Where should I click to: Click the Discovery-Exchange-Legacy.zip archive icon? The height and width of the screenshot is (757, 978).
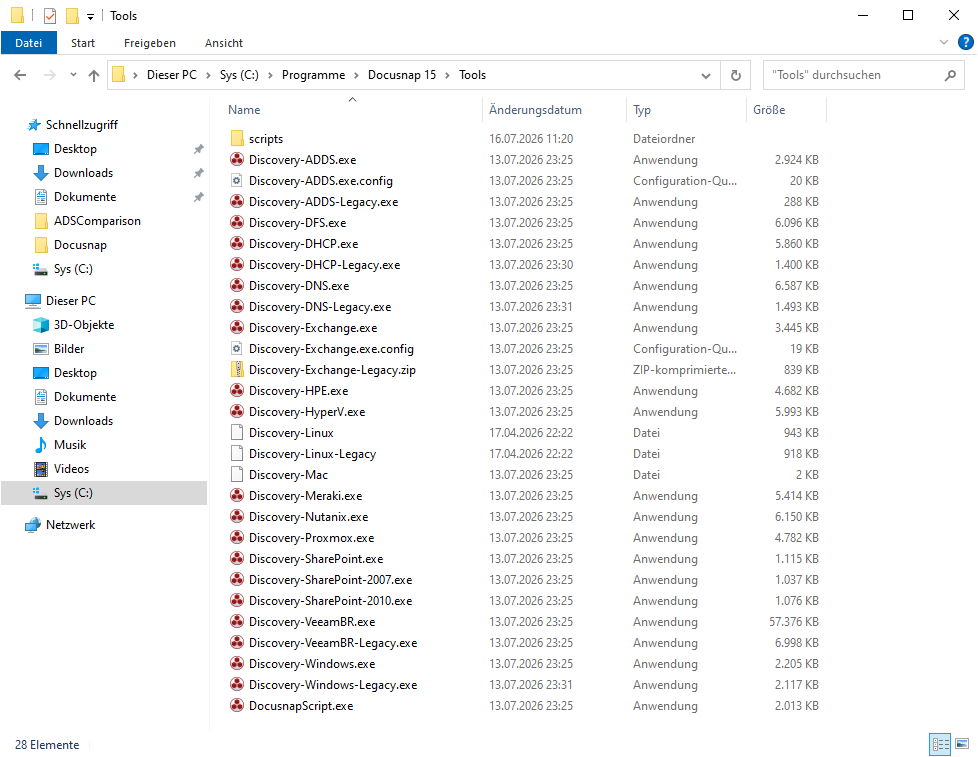pyautogui.click(x=237, y=370)
